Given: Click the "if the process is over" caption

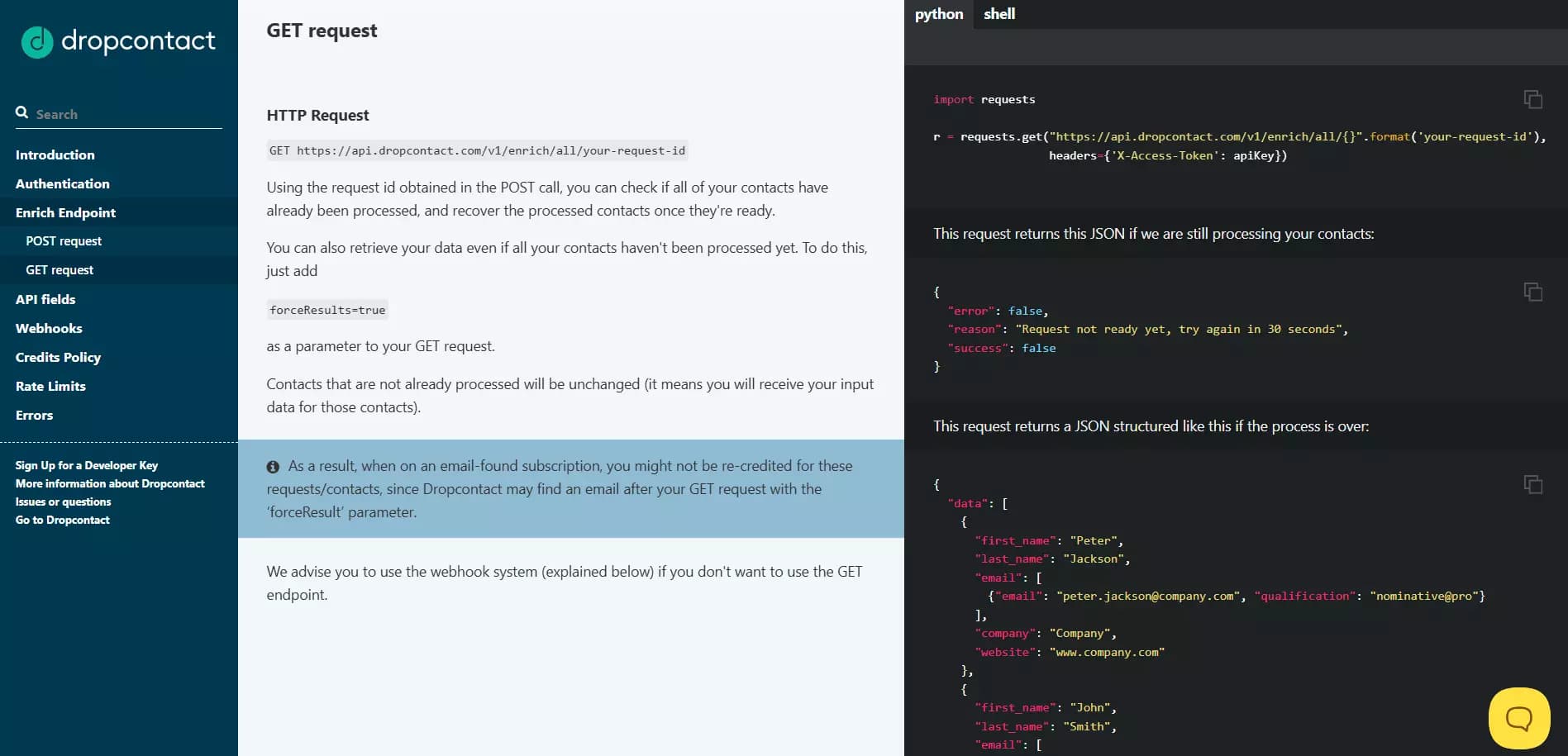Looking at the screenshot, I should tap(1151, 426).
